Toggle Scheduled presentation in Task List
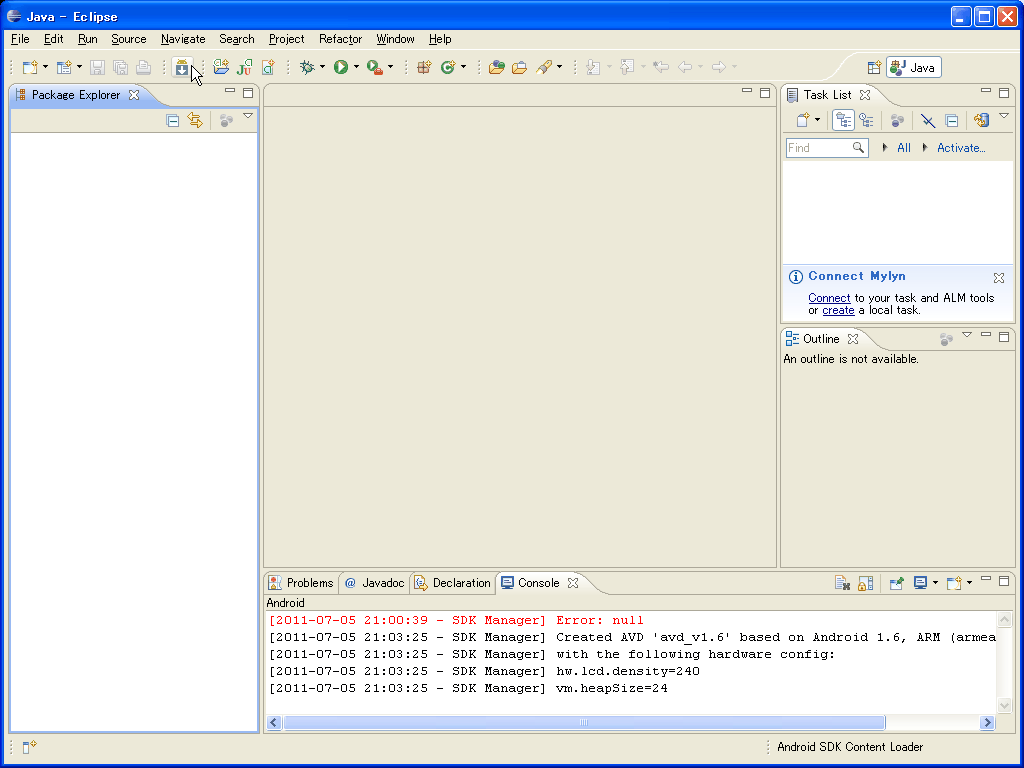The height and width of the screenshot is (768, 1024). [867, 120]
